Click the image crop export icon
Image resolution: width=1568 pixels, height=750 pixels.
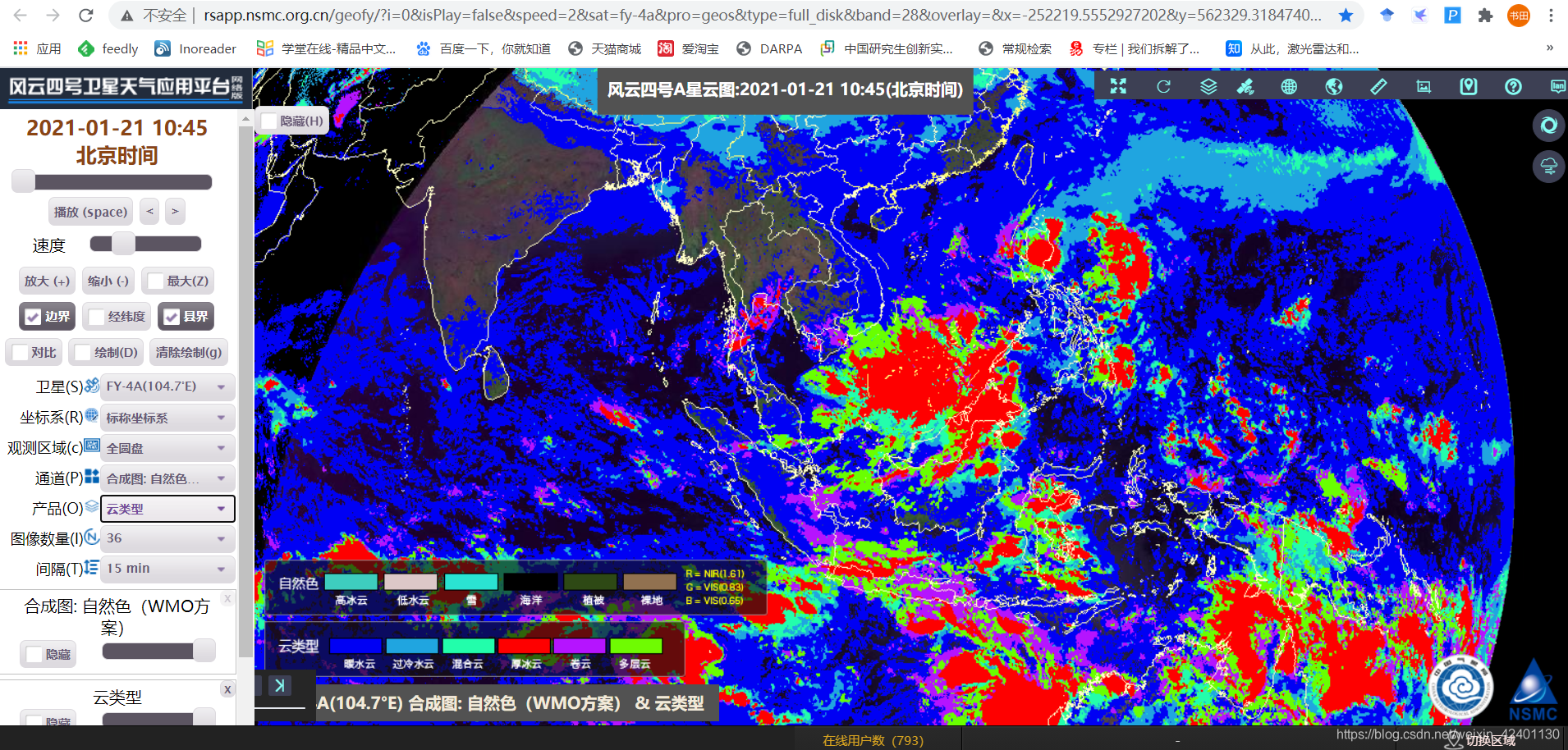click(x=1424, y=86)
